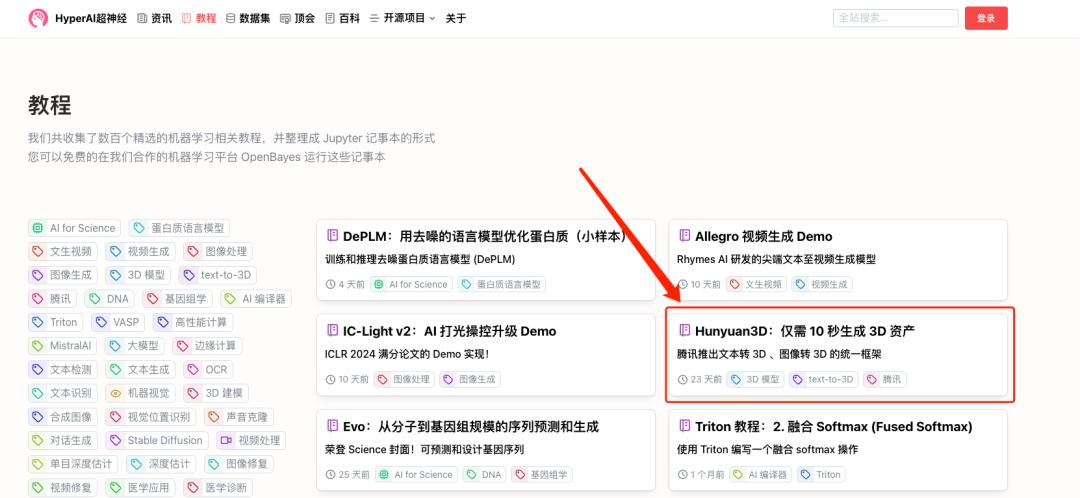The image size is (1080, 498).
Task: Click the tag icon on the 高性能计算 tag
Action: [x=164, y=322]
